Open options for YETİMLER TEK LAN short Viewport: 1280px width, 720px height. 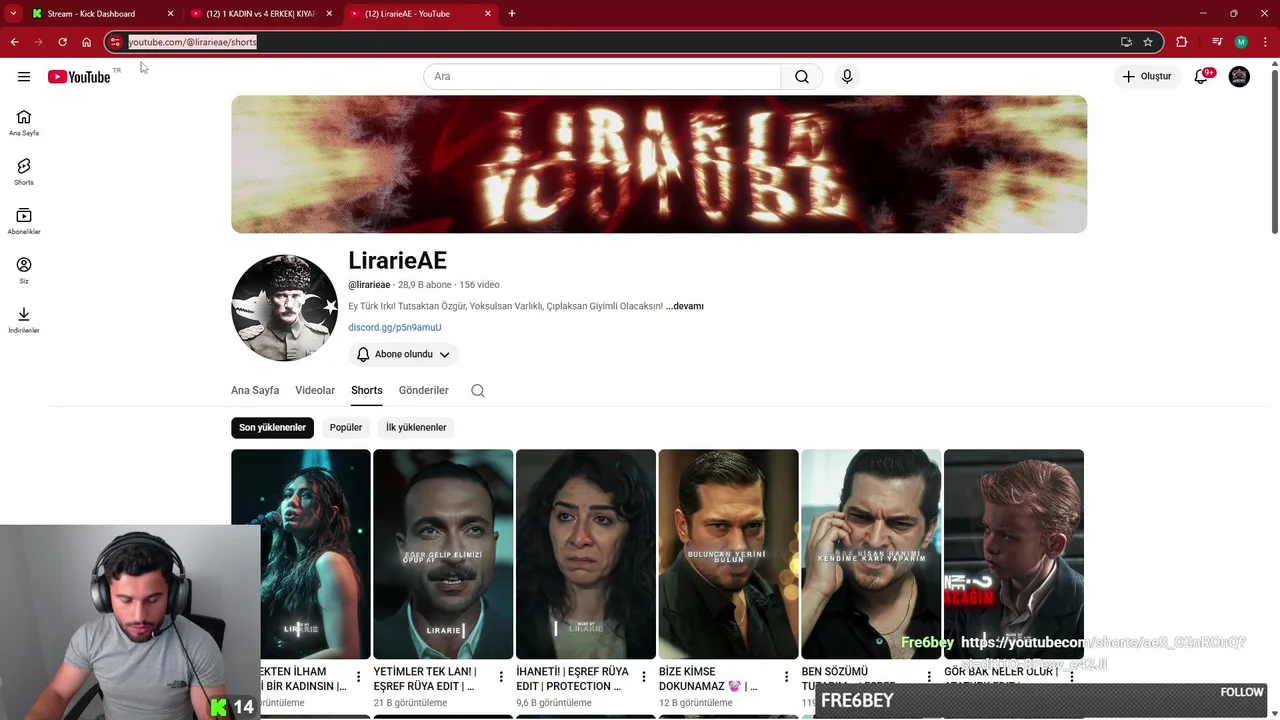pyautogui.click(x=501, y=678)
